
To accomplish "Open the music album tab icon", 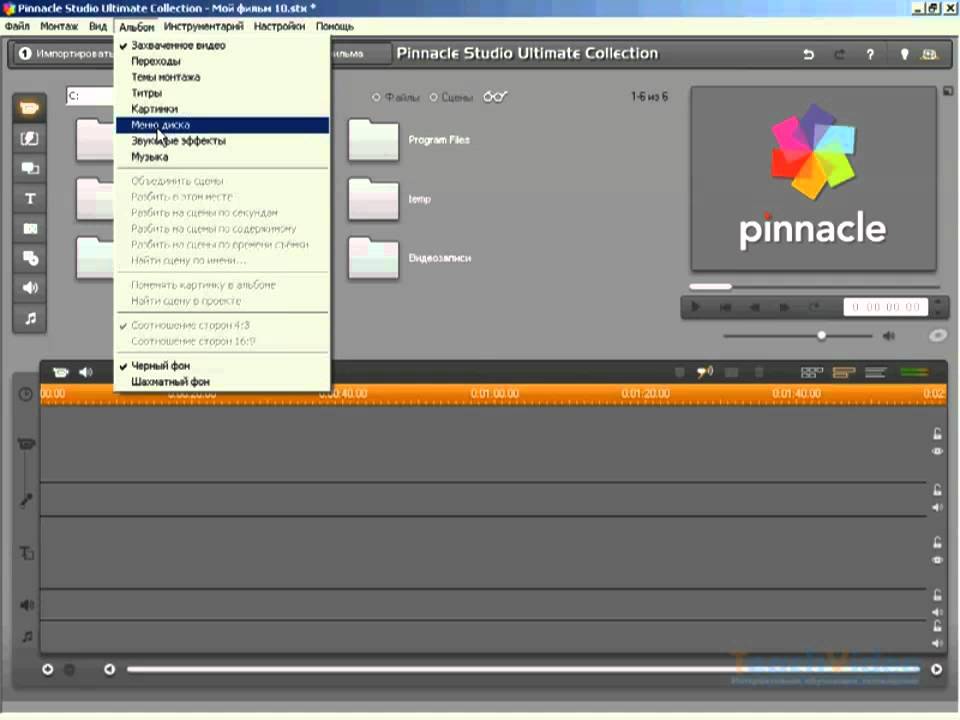I will [x=29, y=318].
